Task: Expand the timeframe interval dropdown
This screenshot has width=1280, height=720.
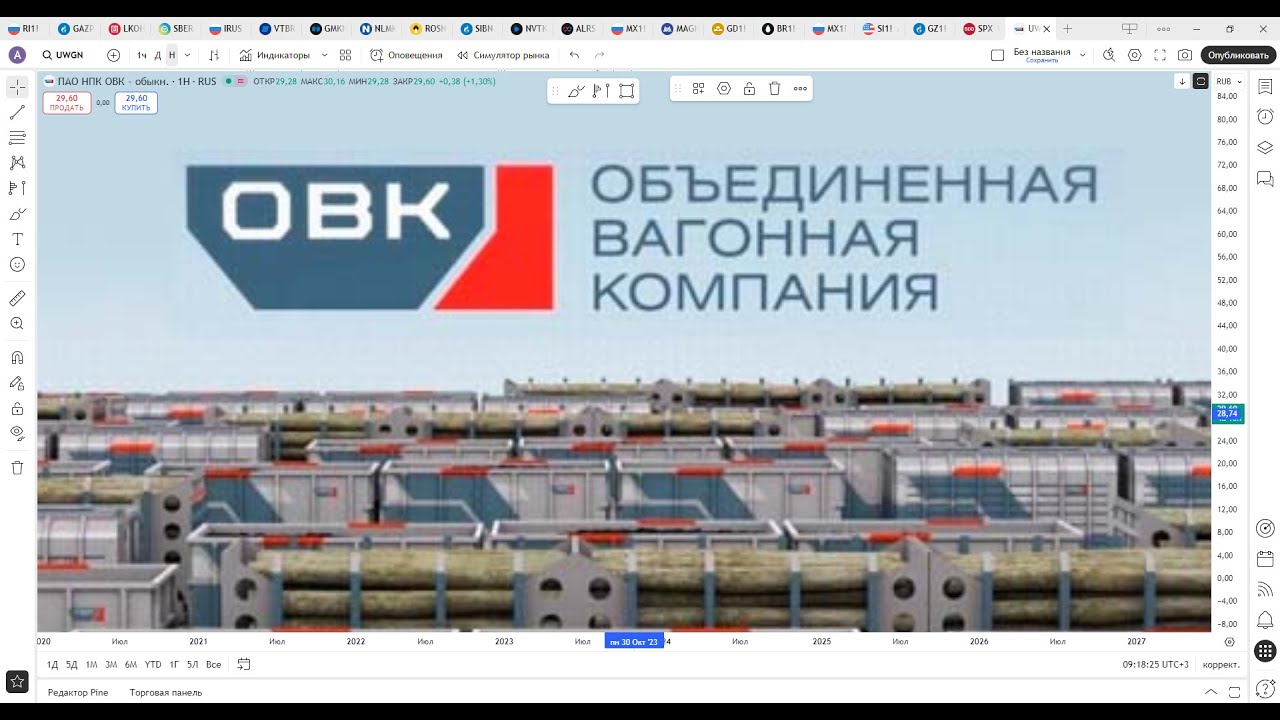Action: point(187,55)
